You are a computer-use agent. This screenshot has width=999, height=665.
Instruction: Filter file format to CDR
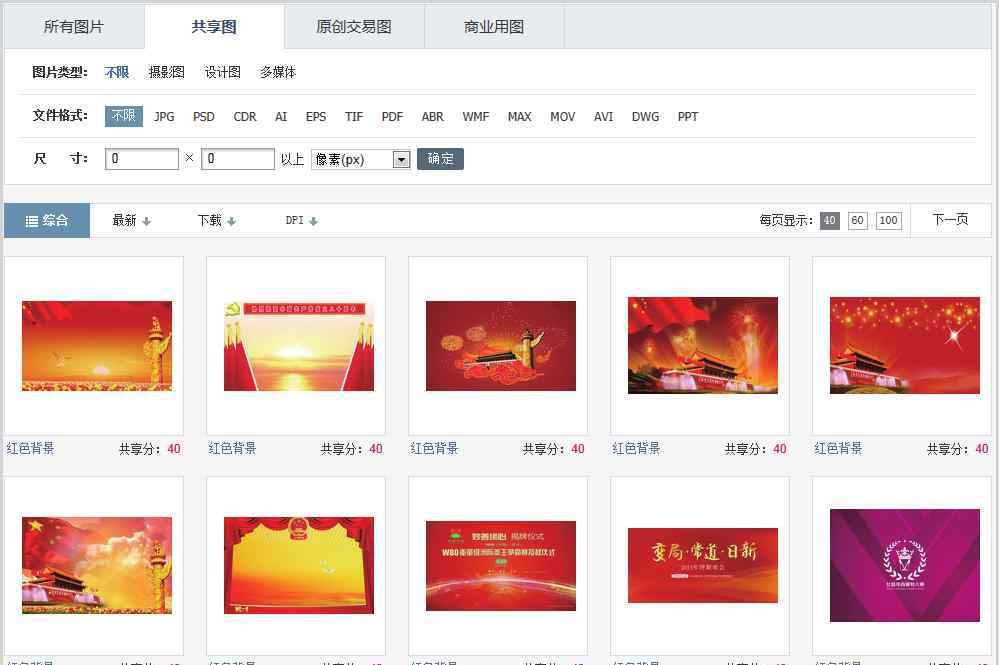tap(245, 117)
